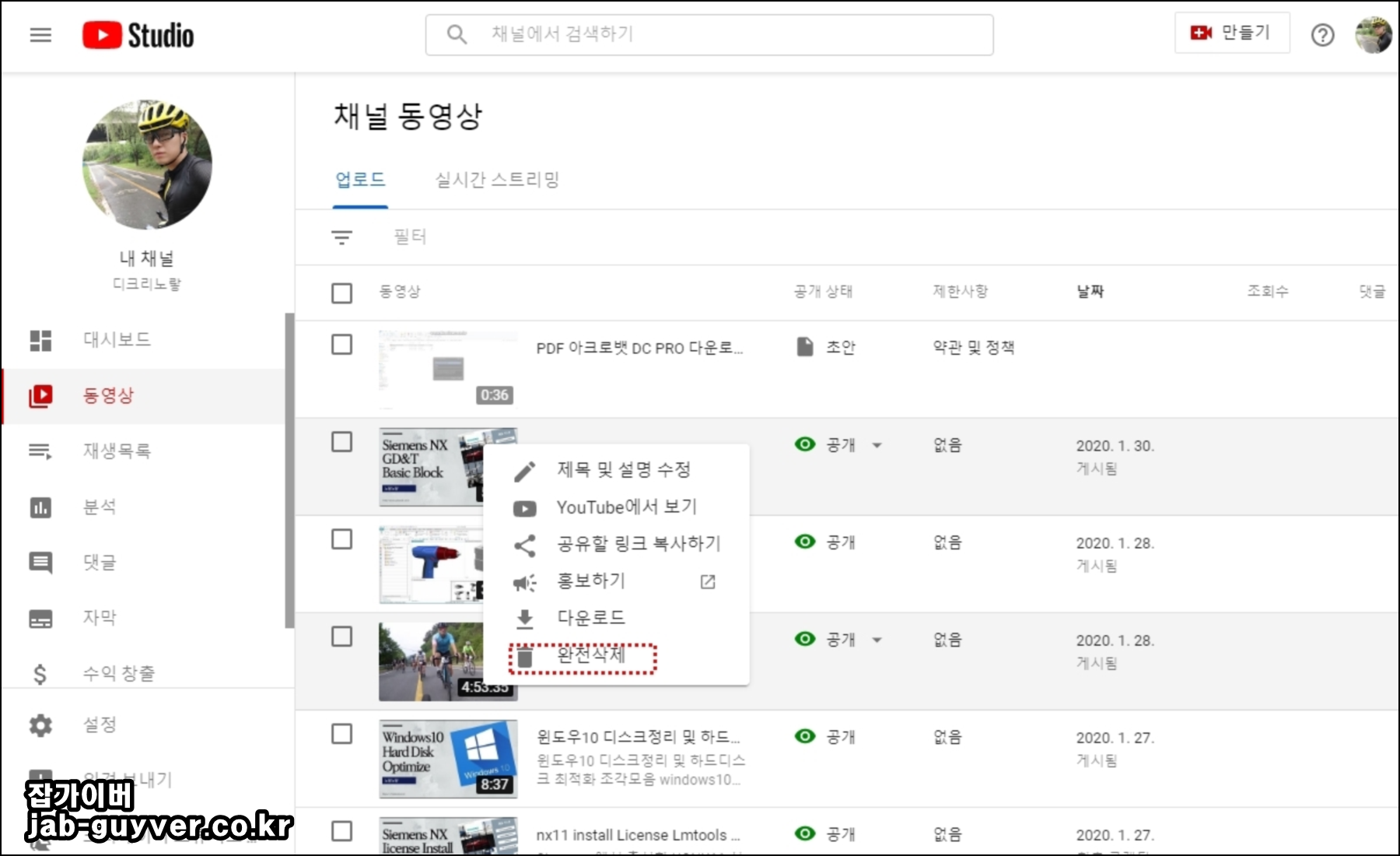
Task: Click the 조회수 column header
Action: point(1268,291)
